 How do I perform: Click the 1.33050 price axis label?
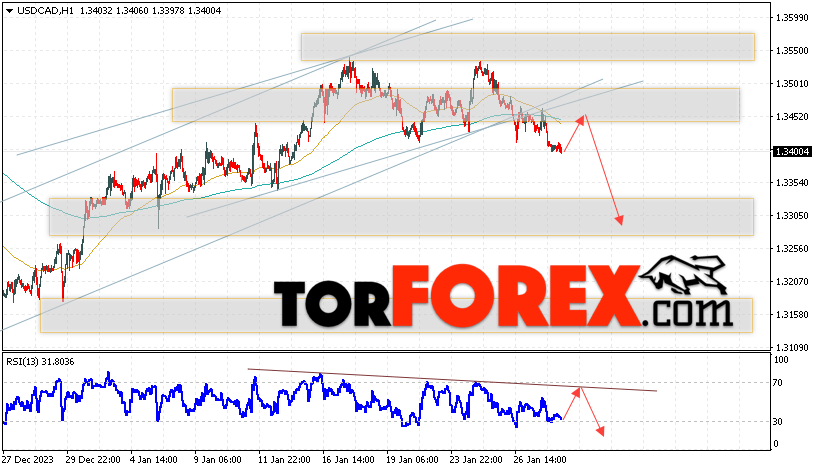point(792,215)
